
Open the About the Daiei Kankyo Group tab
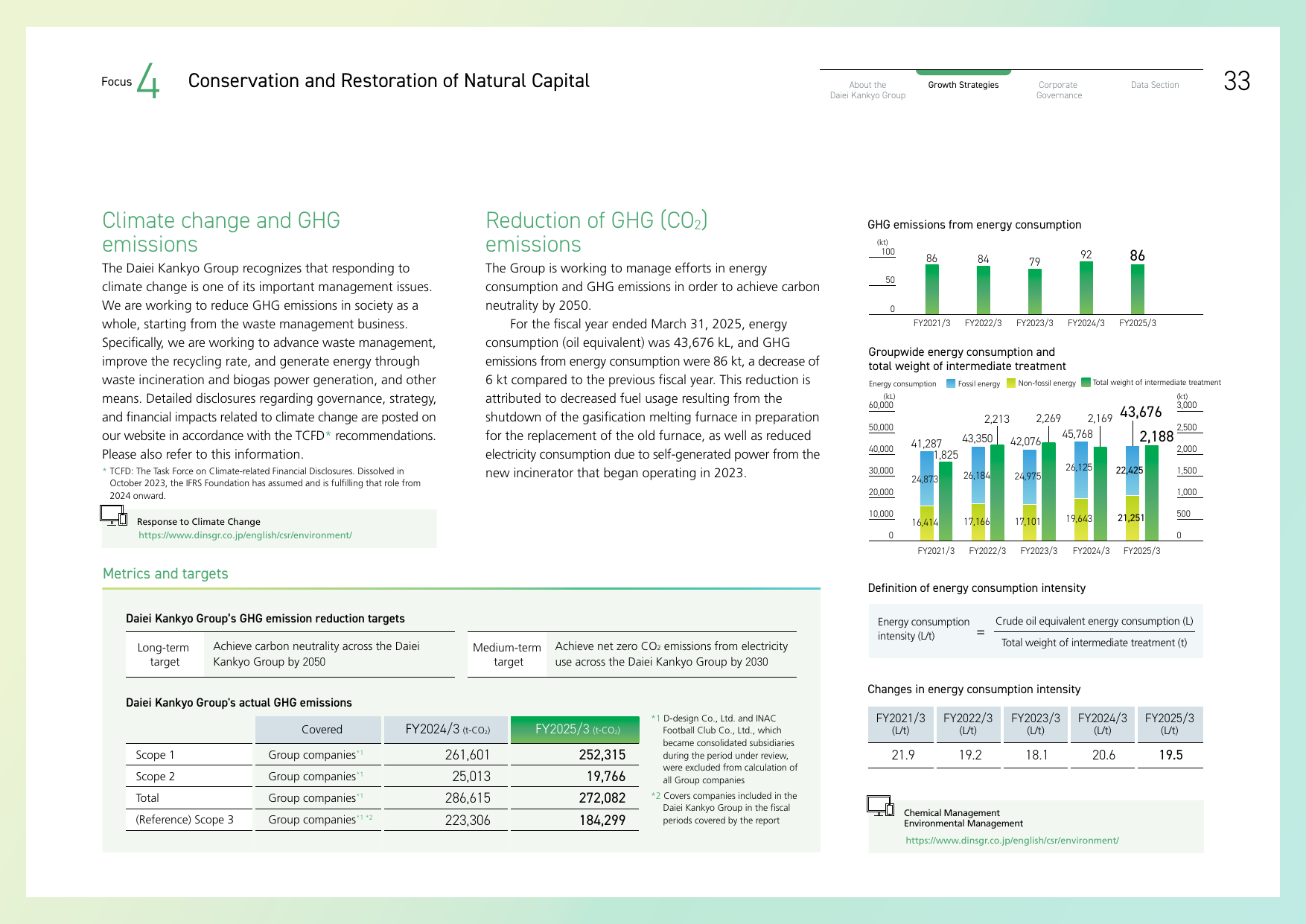tap(867, 90)
